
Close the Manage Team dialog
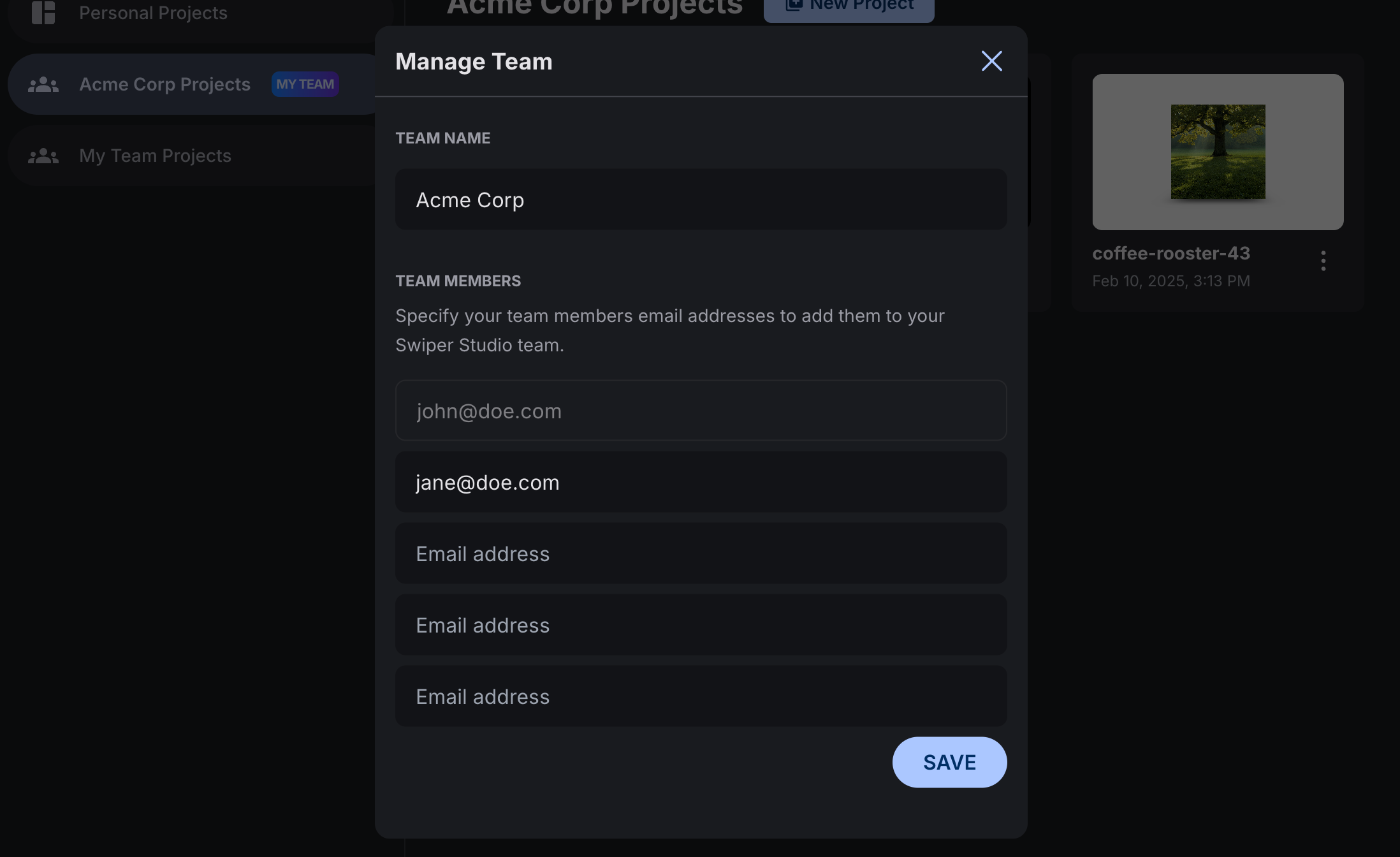[991, 61]
